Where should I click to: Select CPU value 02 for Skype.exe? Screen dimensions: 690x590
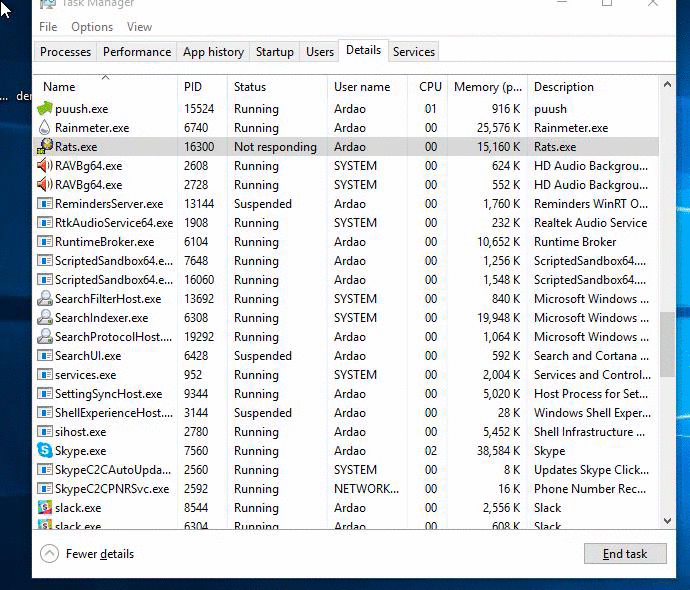point(431,451)
